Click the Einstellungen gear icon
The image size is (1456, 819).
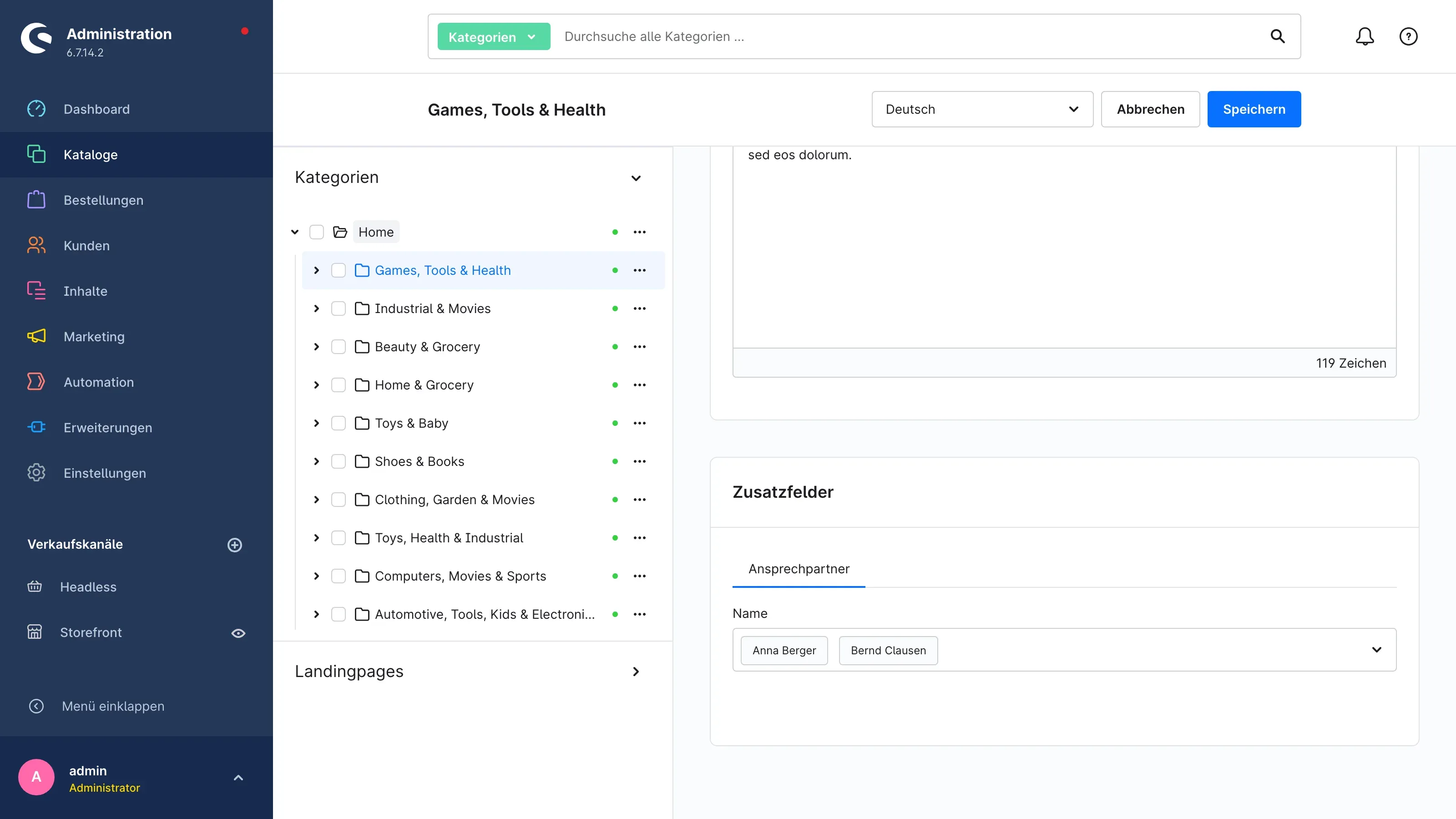coord(36,473)
